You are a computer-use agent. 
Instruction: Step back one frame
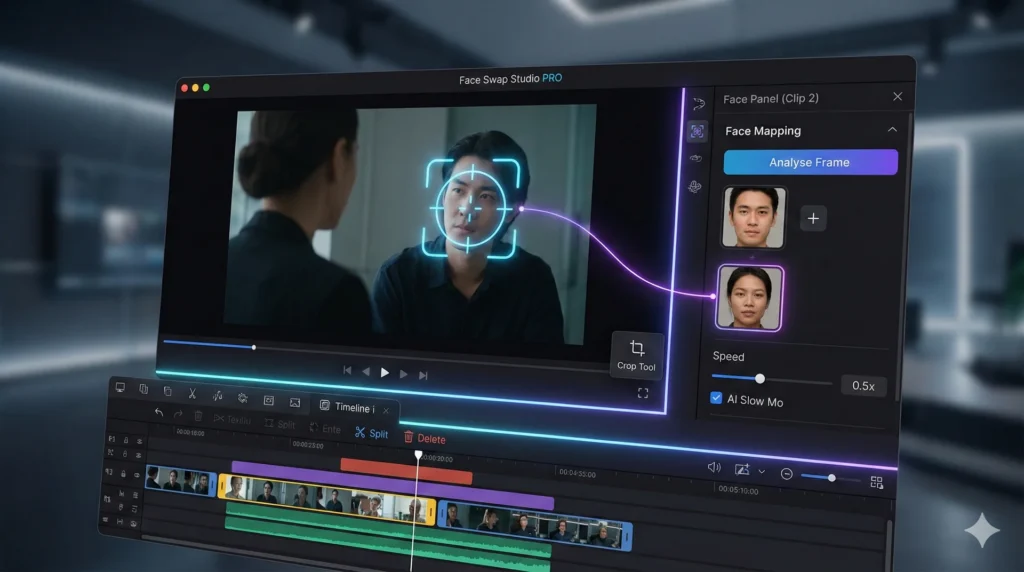click(366, 372)
